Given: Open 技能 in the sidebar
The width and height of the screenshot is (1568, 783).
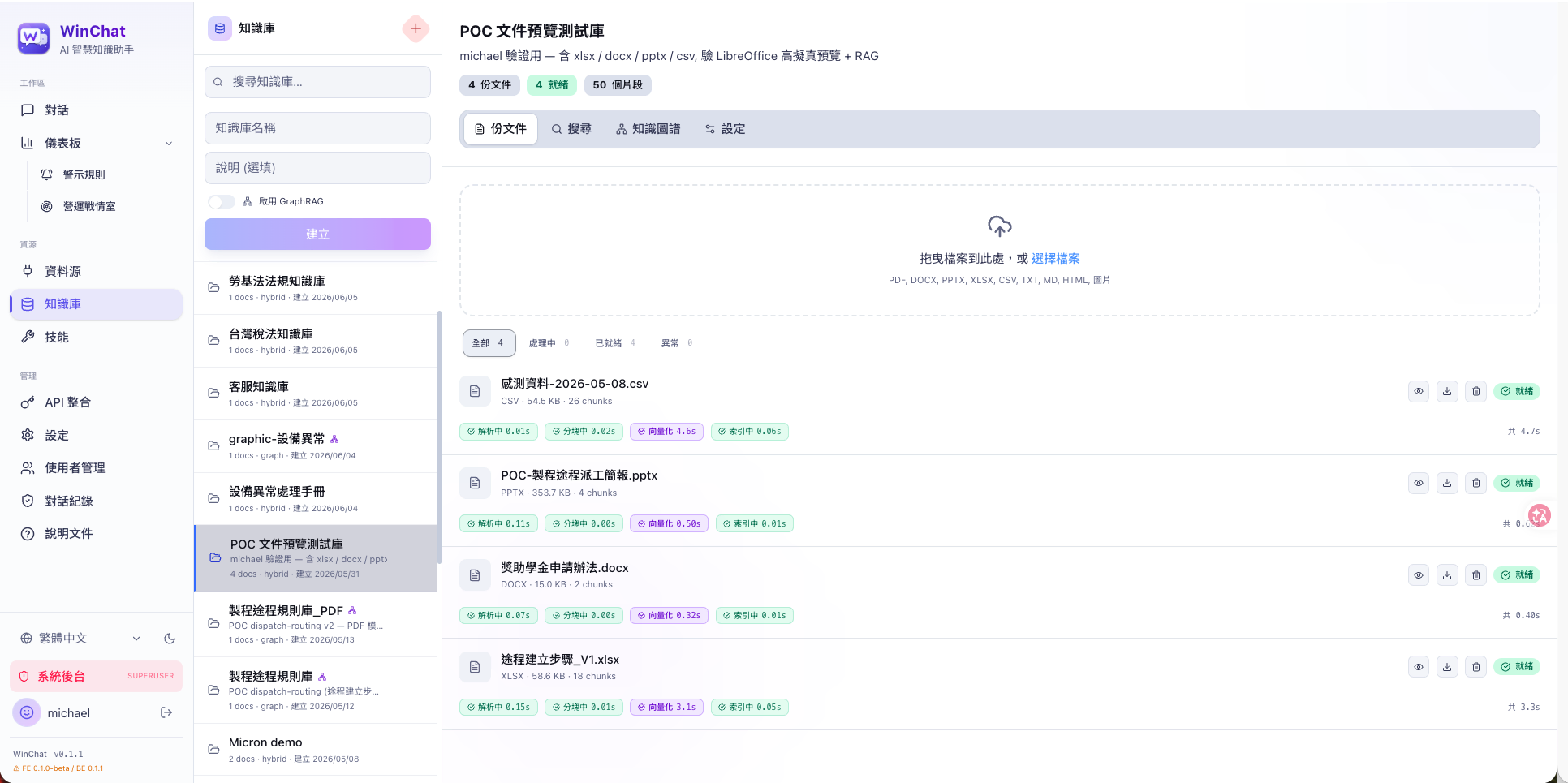Looking at the screenshot, I should (96, 337).
